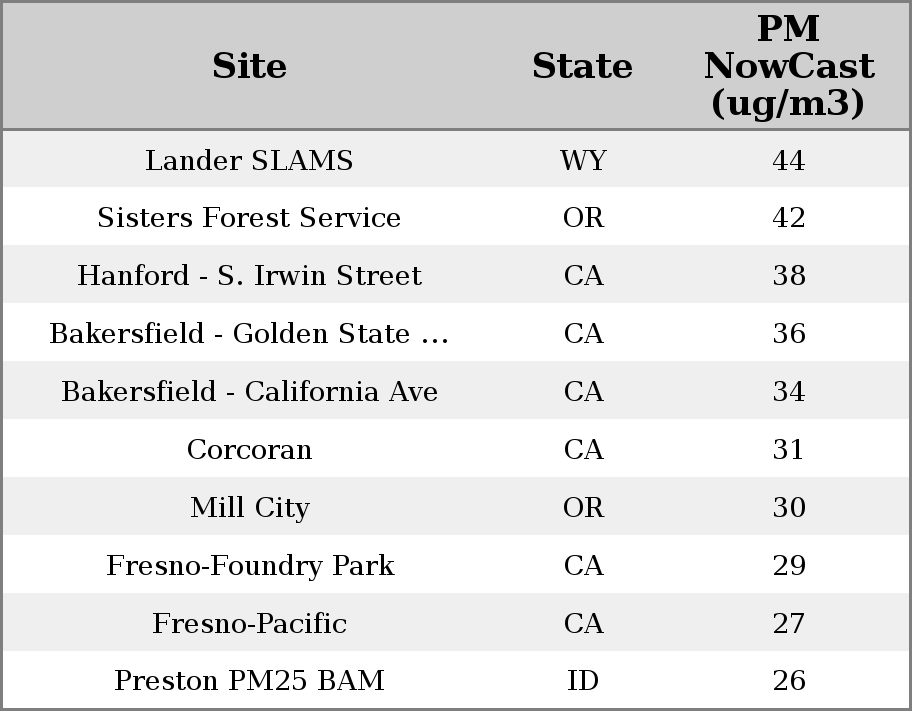Open the Fresno-Foundry Park site entry
This screenshot has width=912, height=711.
pos(249,566)
